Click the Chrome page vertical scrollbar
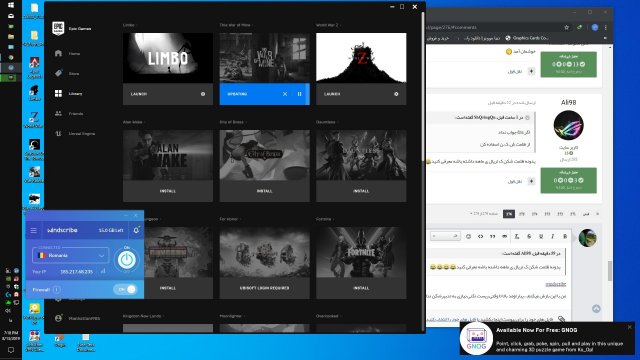 (x=610, y=271)
